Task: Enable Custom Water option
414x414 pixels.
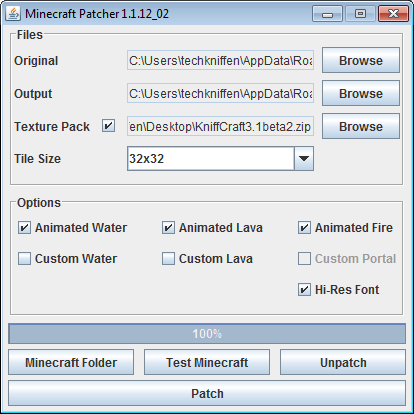Action: point(24,259)
